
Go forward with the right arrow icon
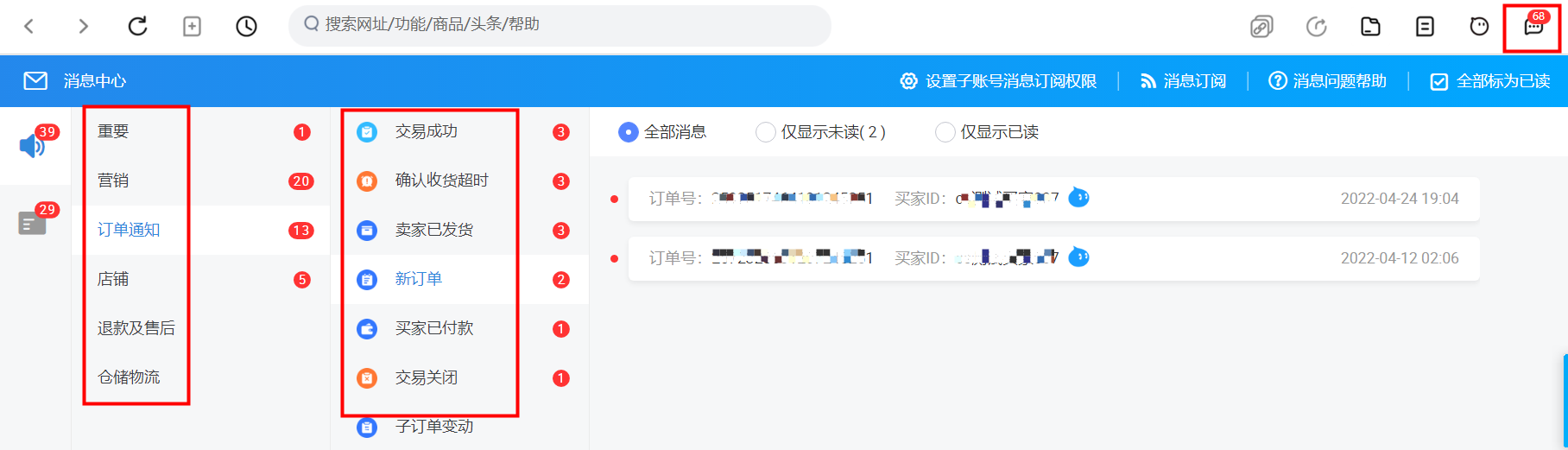[83, 26]
